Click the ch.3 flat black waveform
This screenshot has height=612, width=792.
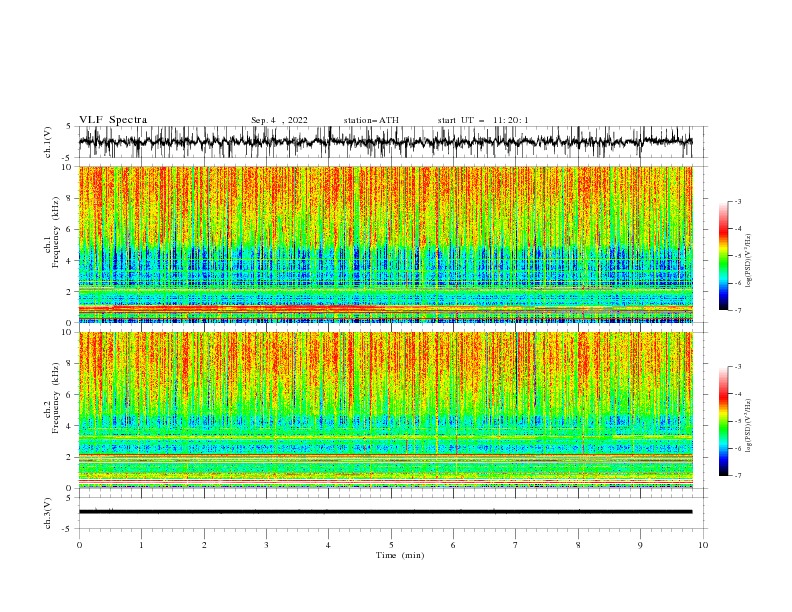[x=385, y=512]
